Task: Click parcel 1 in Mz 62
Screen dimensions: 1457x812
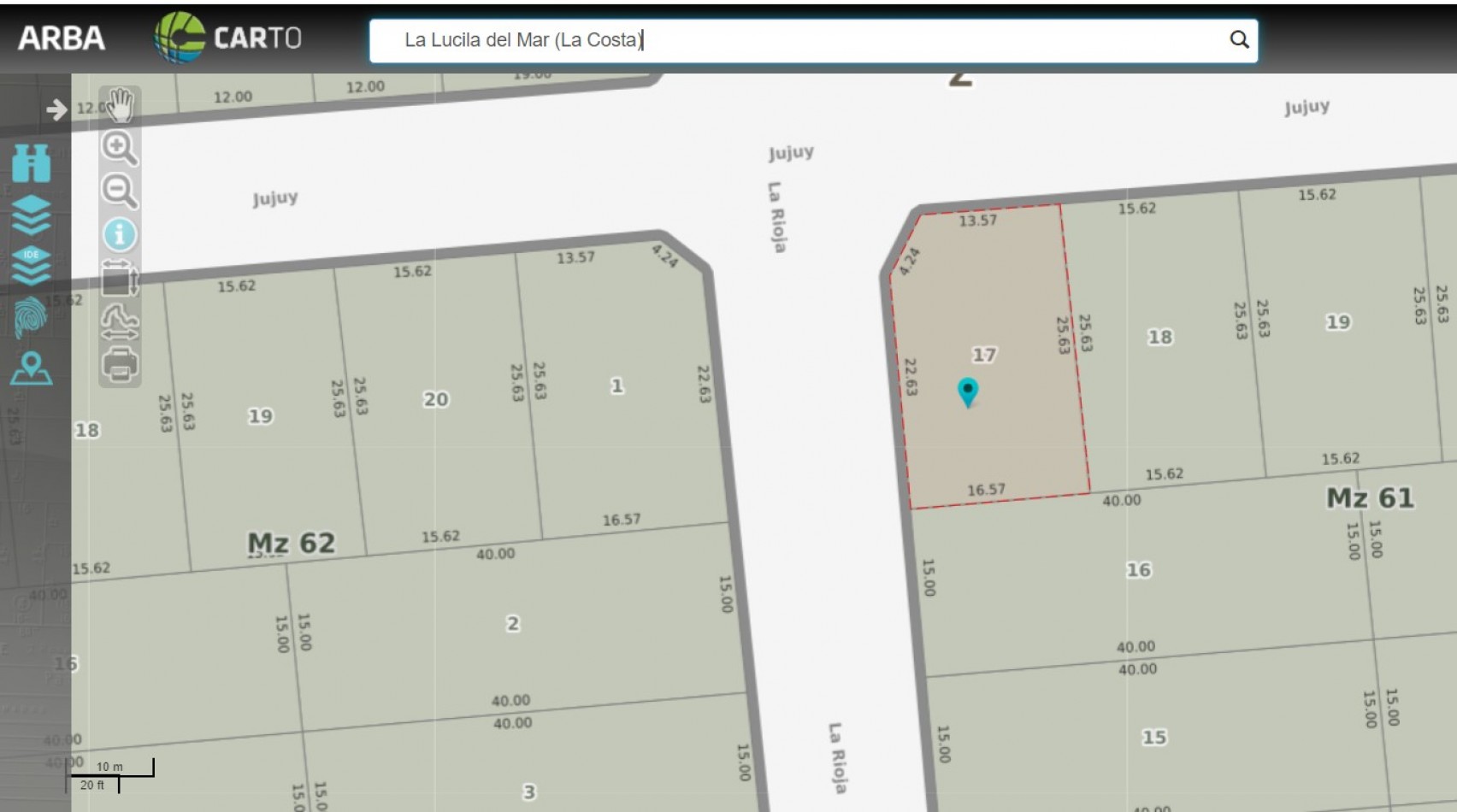Action: tap(616, 386)
